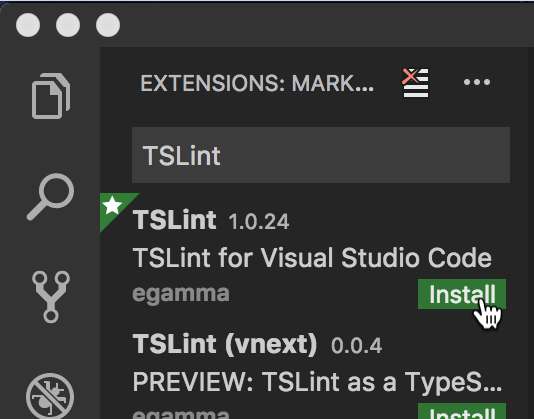The image size is (534, 419).
Task: Minimize the window with the second traffic light
Action: [68, 25]
